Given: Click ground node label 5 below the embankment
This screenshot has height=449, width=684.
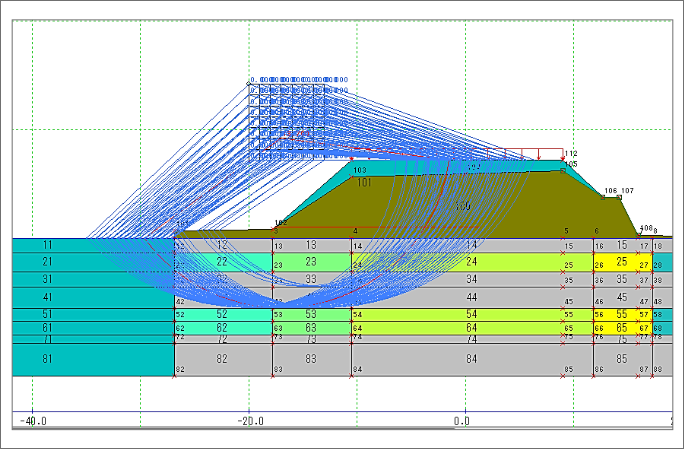Looking at the screenshot, I should [x=566, y=231].
